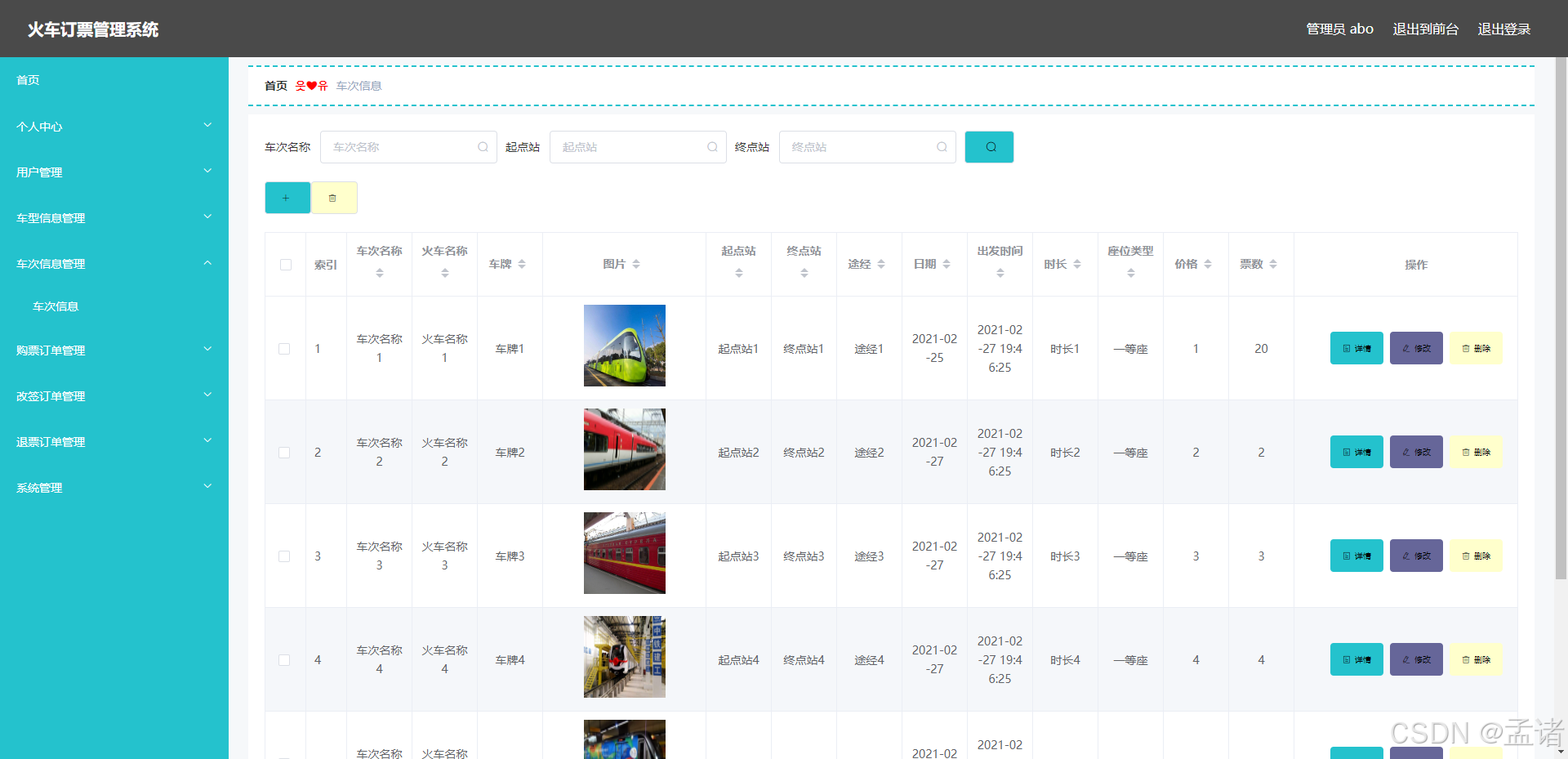The width and height of the screenshot is (1568, 759).
Task: Sort table by 座位类型 column
Action: 1131,273
